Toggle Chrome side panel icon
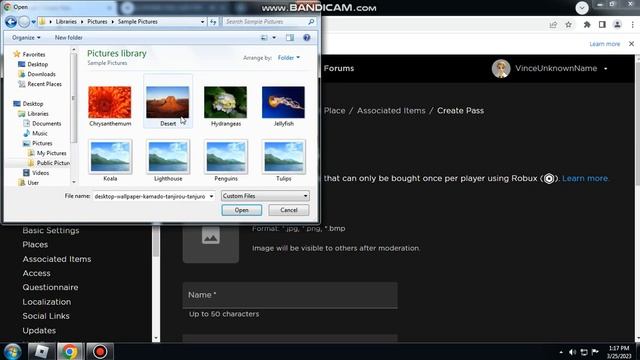 point(602,25)
